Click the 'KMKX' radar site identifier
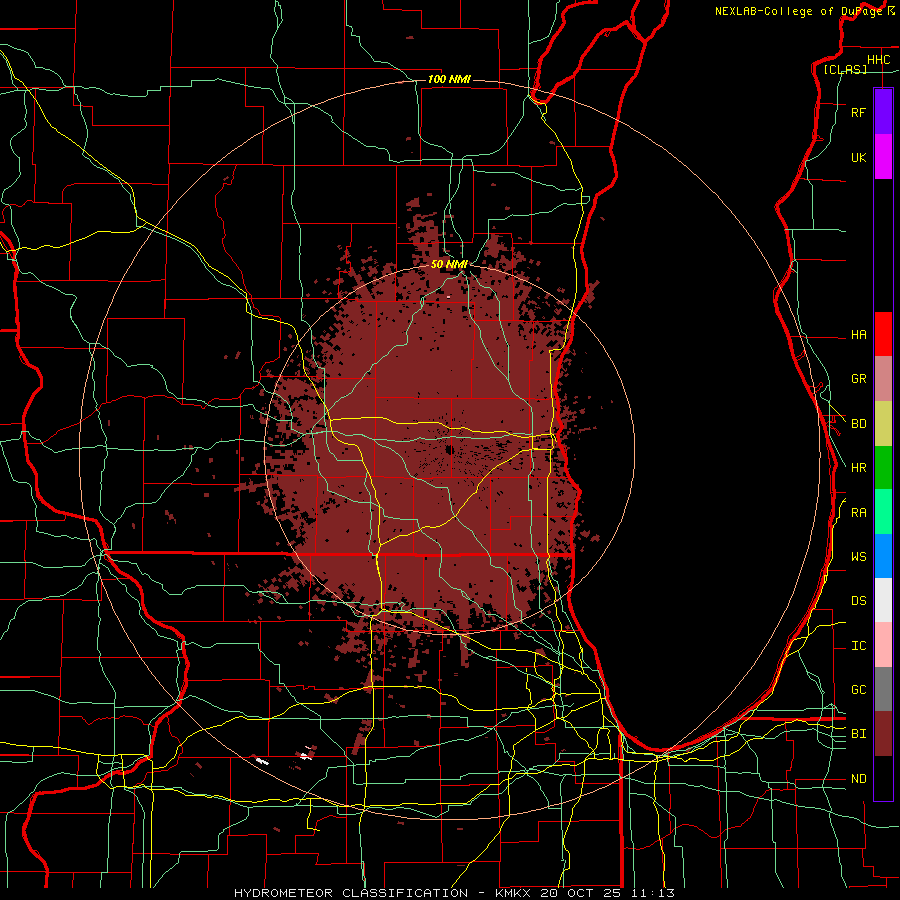Viewport: 900px width, 900px height. click(x=511, y=893)
